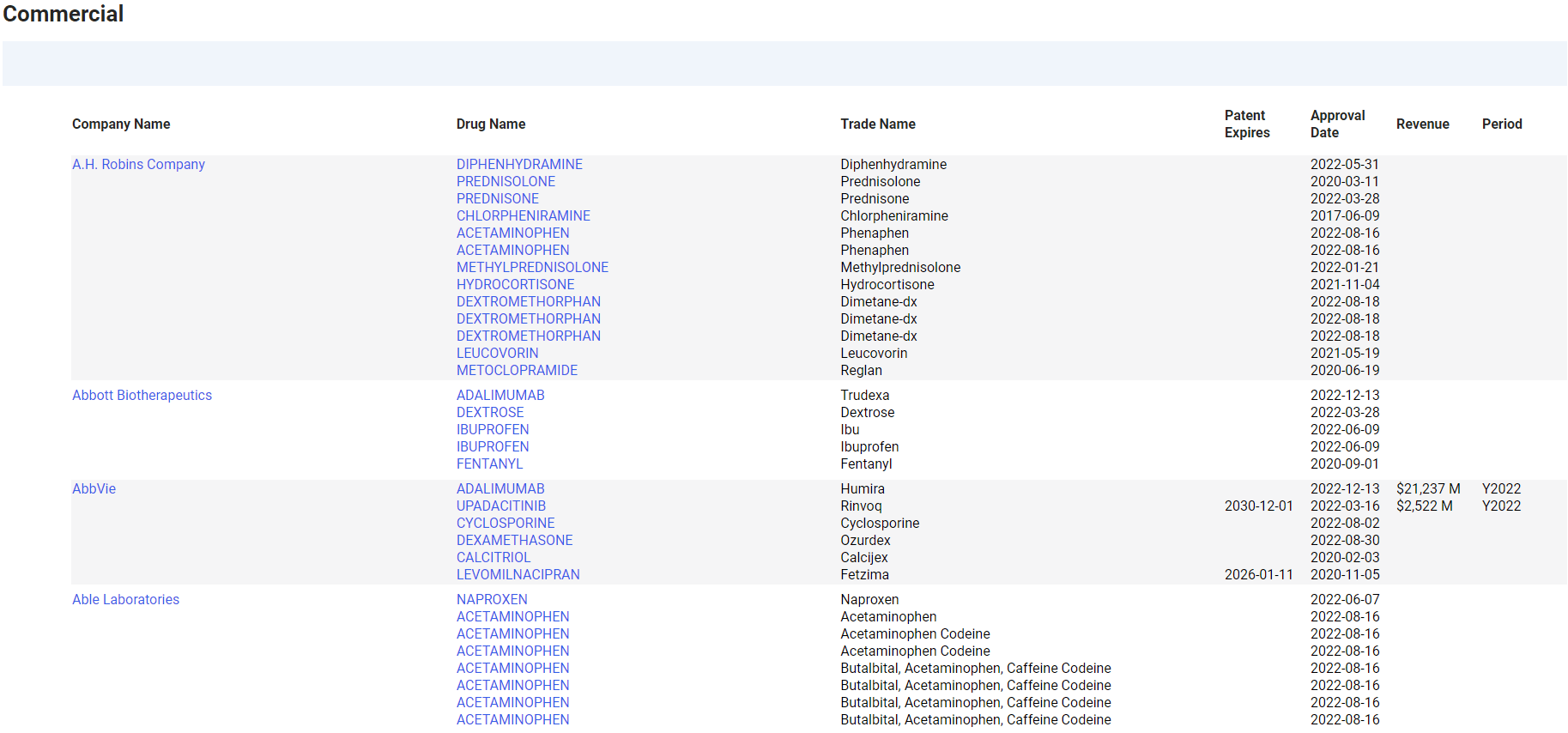The width and height of the screenshot is (1568, 733).
Task: Open the METHYLPREDNISOLONE drug link
Action: point(532,267)
